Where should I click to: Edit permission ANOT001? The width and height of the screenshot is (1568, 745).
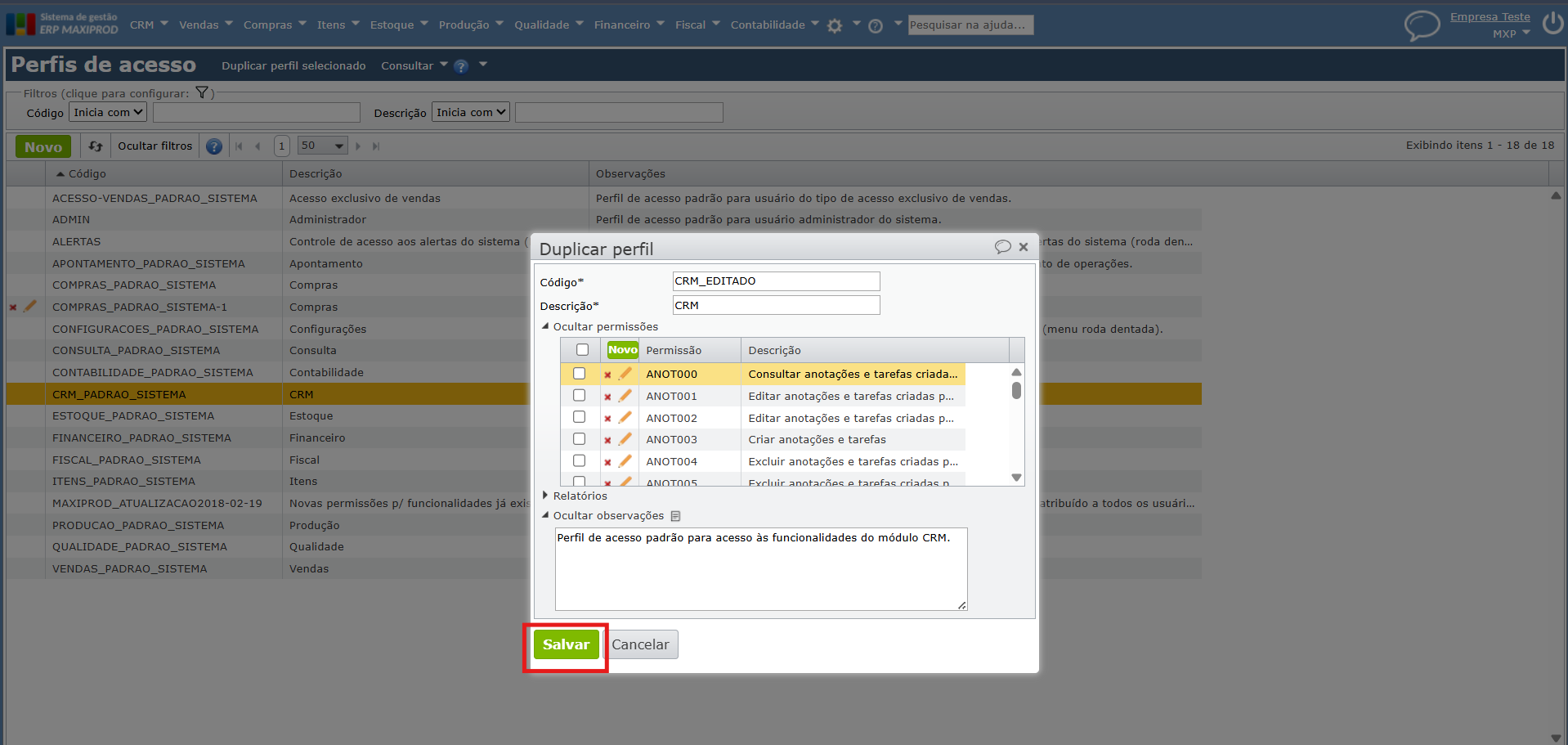pyautogui.click(x=625, y=396)
